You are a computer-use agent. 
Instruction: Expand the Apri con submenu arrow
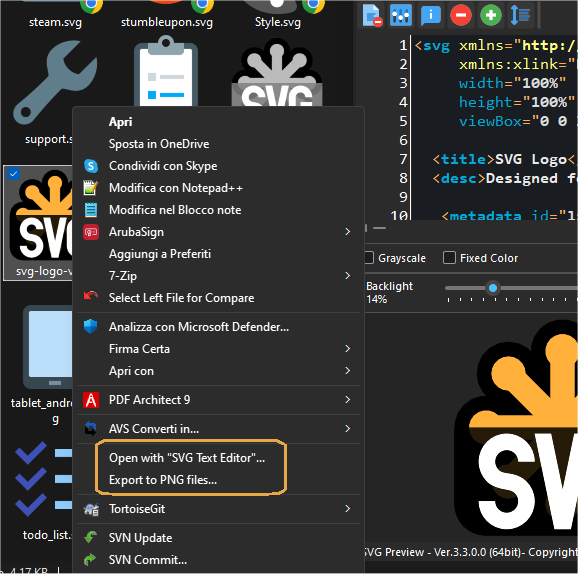coord(347,371)
